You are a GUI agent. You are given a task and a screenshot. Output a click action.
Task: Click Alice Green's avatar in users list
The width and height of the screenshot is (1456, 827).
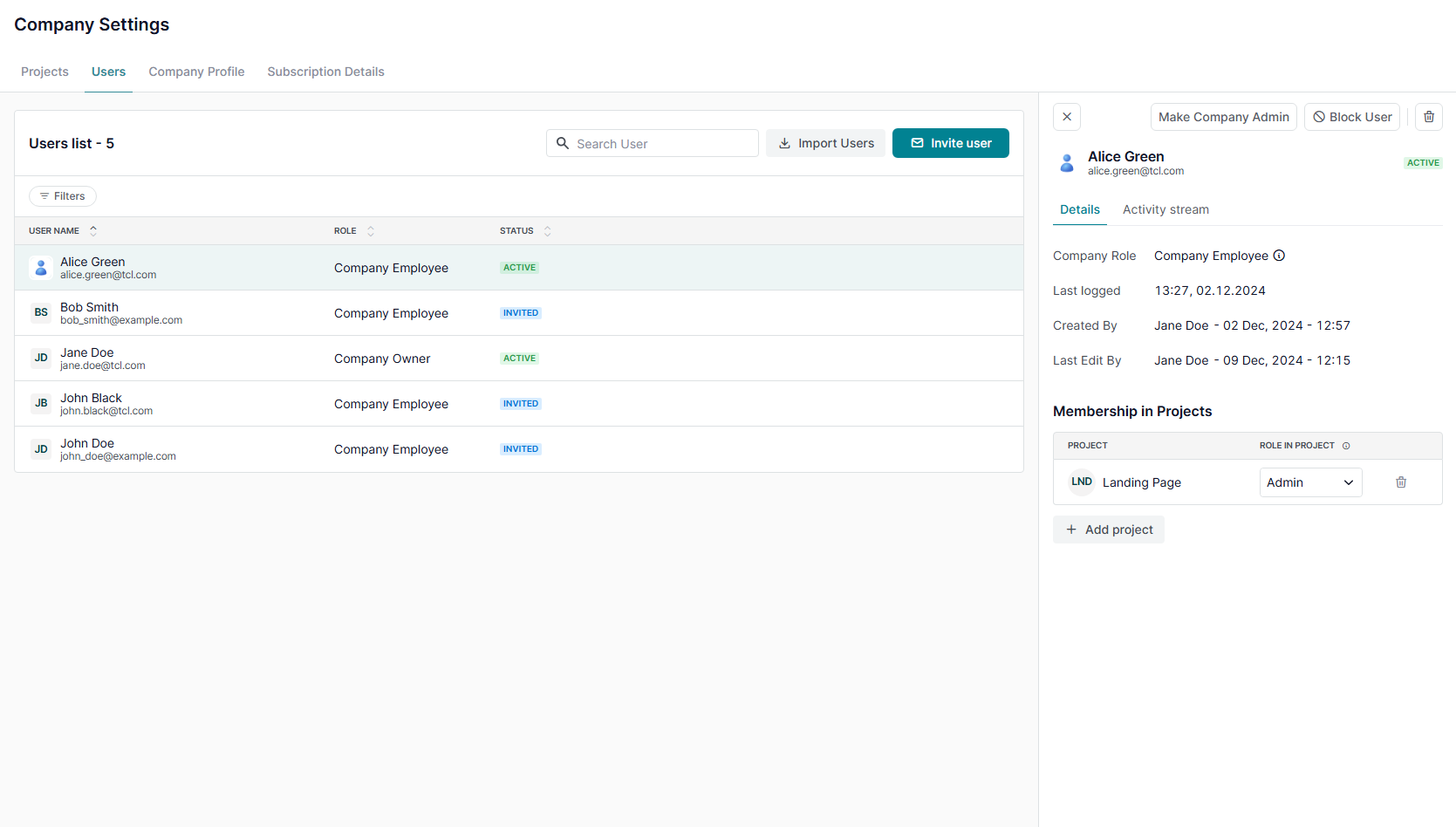pos(41,268)
